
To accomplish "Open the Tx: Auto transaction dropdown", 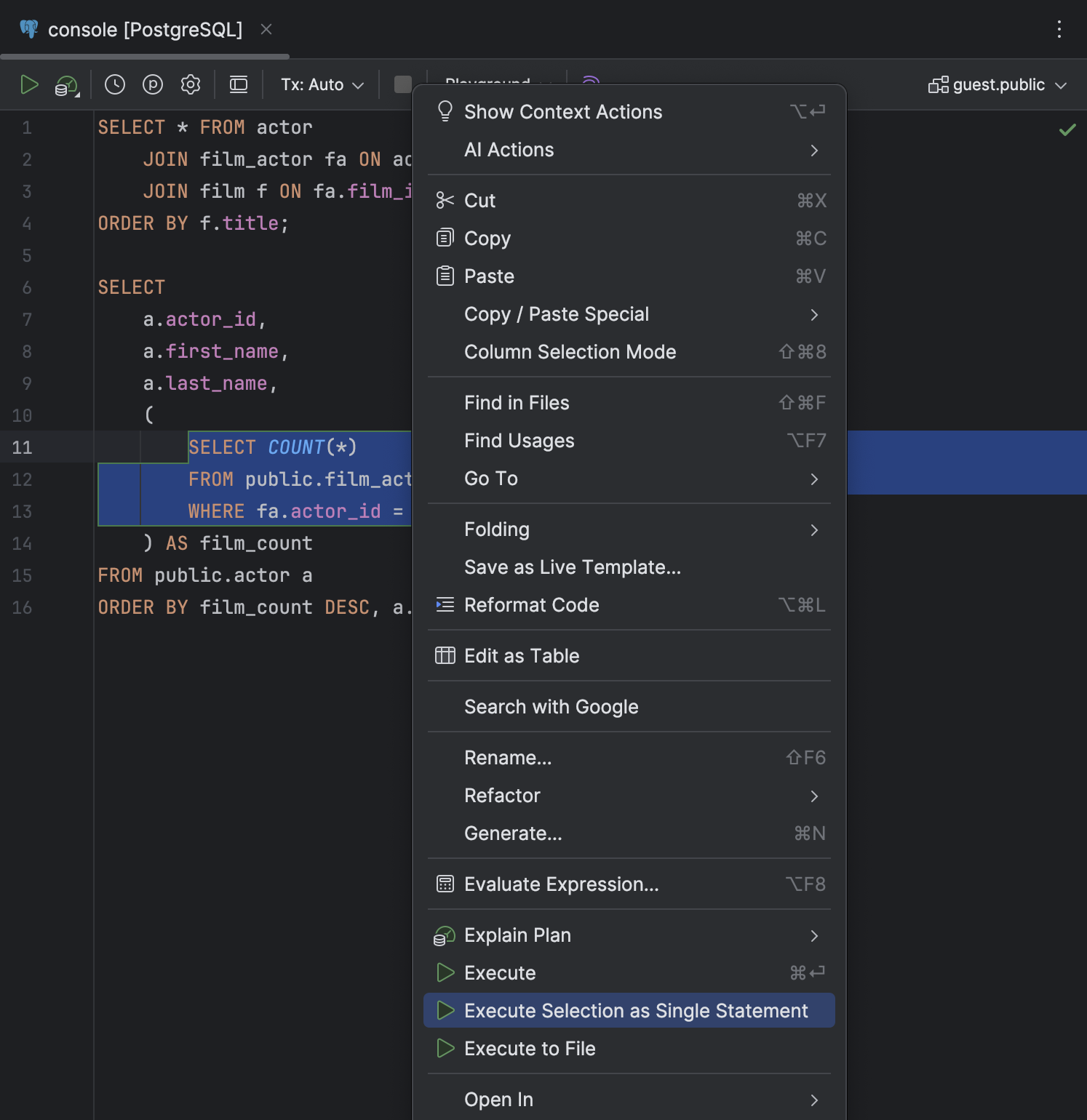I will coord(322,85).
